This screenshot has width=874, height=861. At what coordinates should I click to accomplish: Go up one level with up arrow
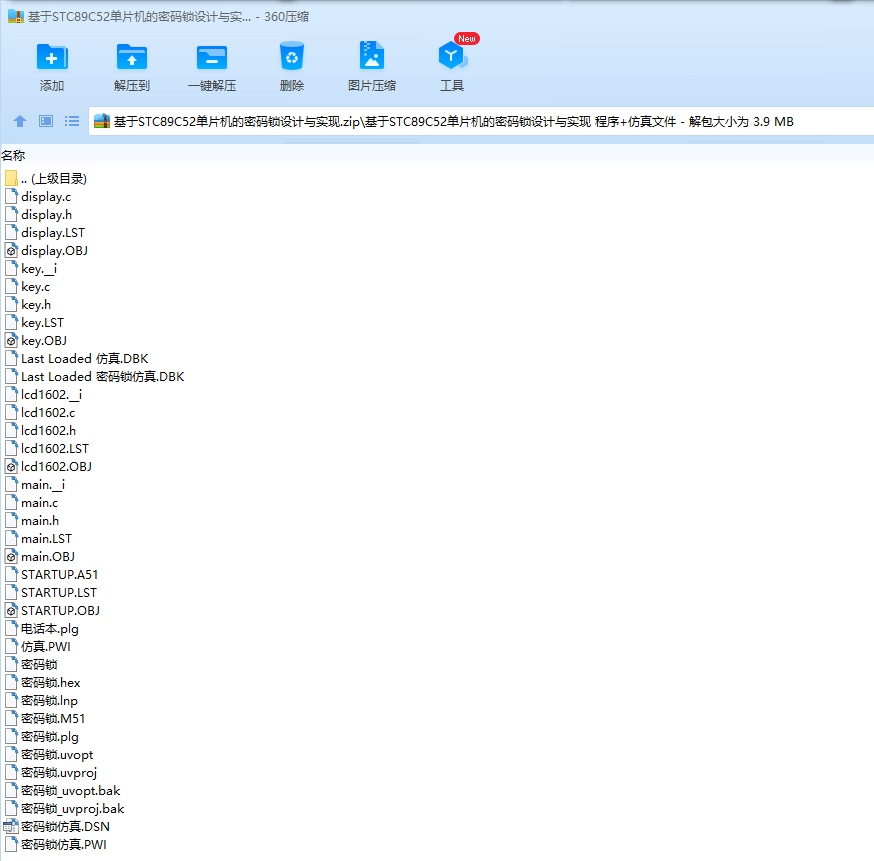20,121
